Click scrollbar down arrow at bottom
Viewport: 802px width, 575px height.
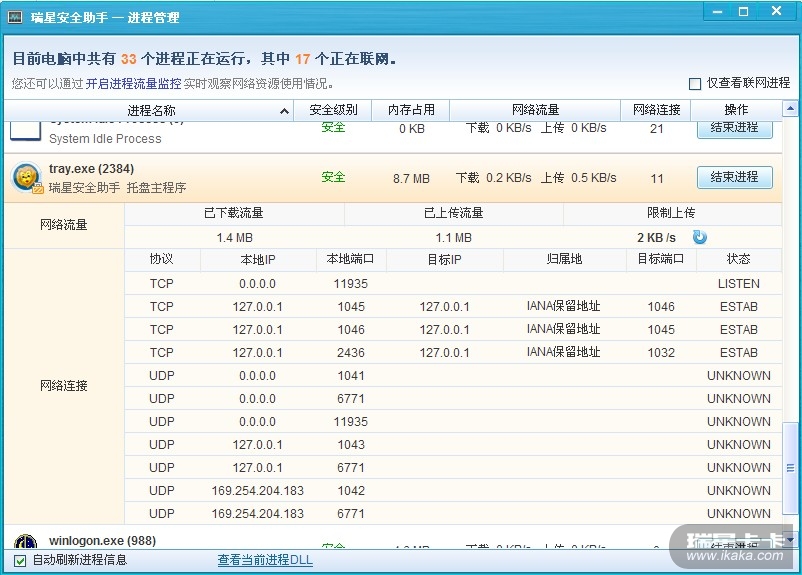790,539
